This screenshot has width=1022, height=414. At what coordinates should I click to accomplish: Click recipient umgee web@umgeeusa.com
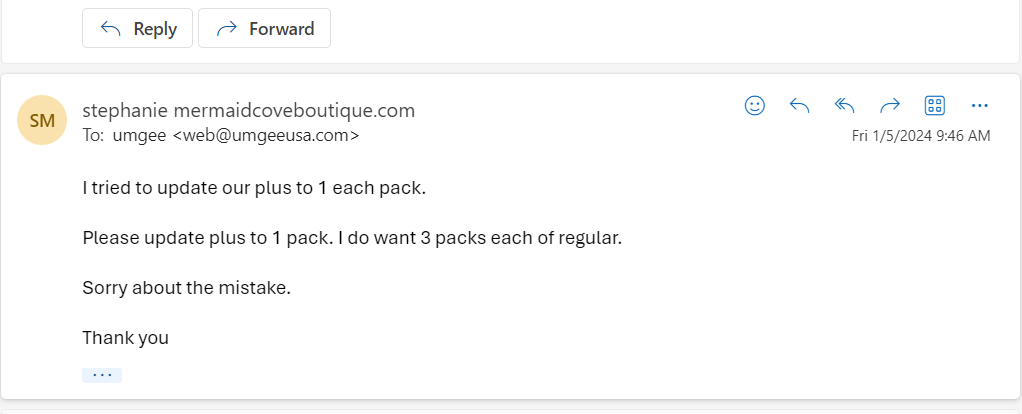pos(236,135)
